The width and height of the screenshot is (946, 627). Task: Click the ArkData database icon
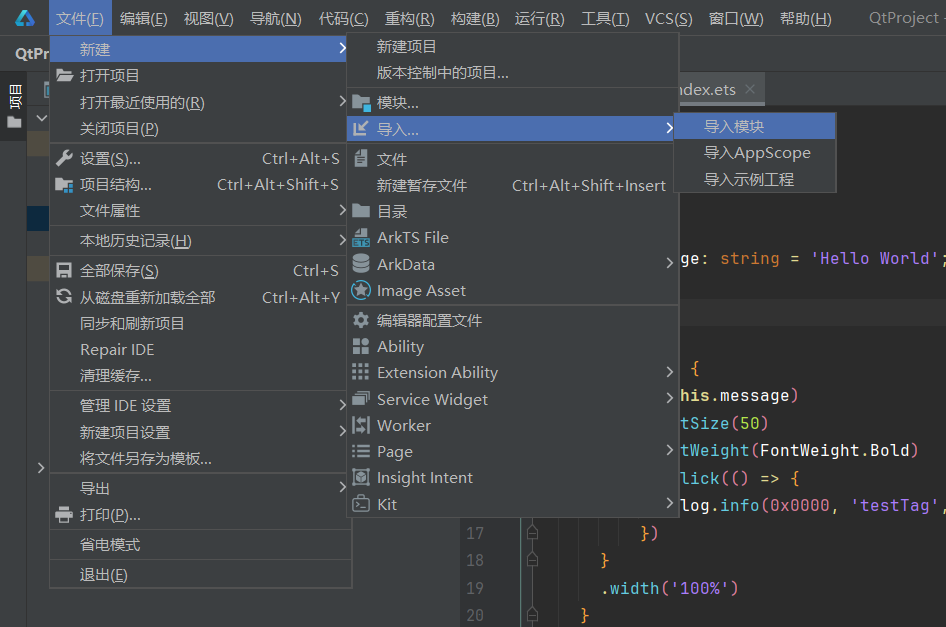point(361,264)
